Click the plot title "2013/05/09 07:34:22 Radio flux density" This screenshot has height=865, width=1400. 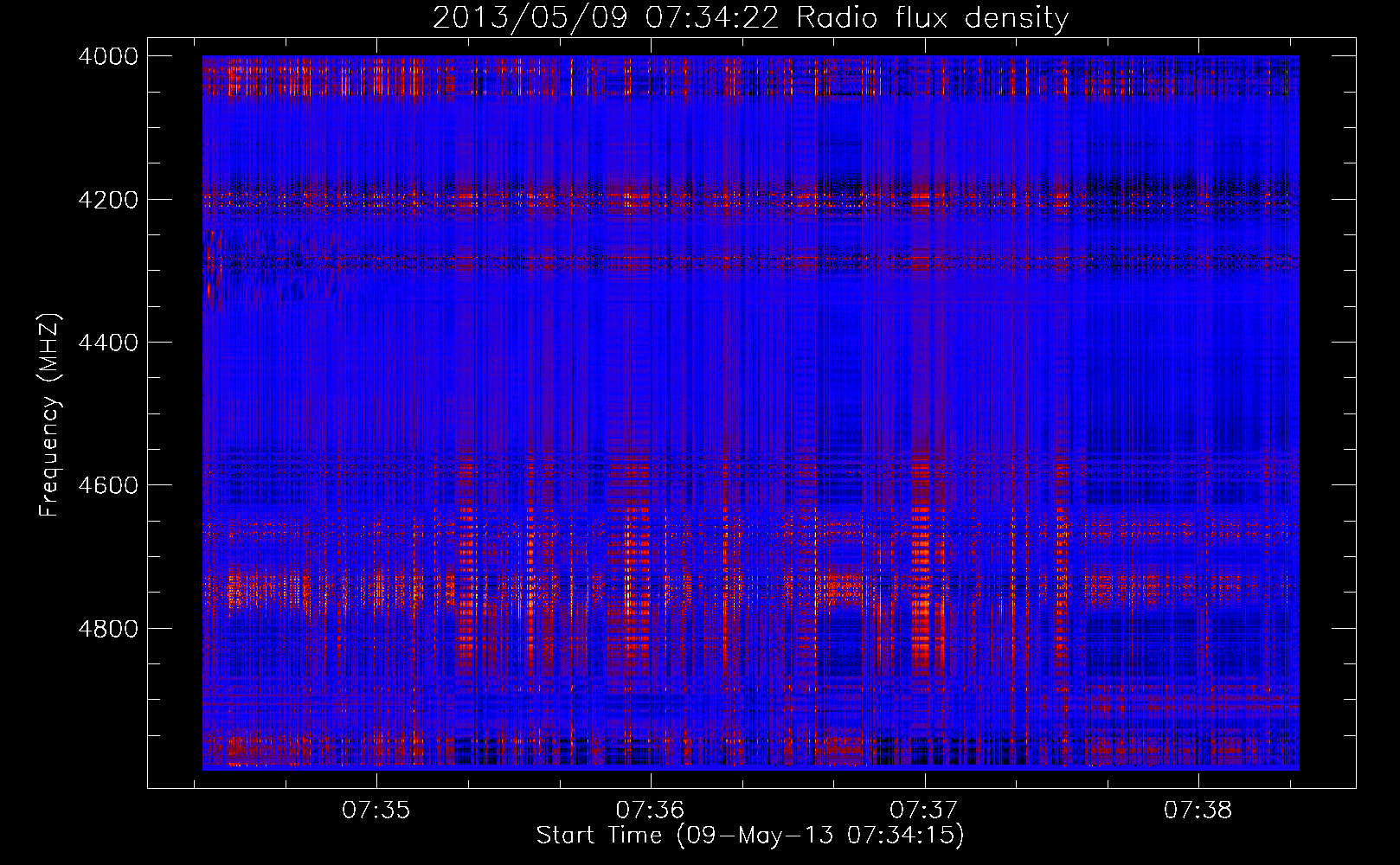(750, 17)
